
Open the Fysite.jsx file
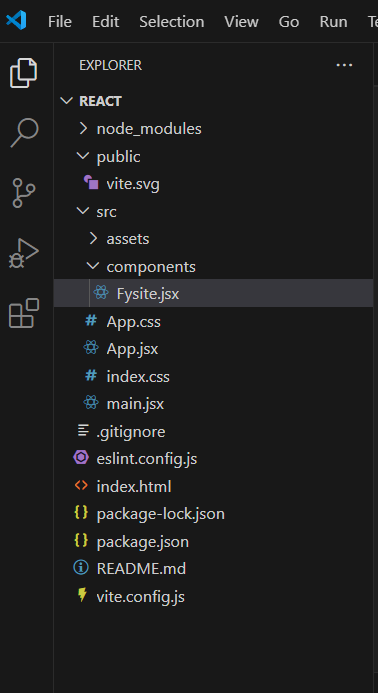tap(148, 294)
